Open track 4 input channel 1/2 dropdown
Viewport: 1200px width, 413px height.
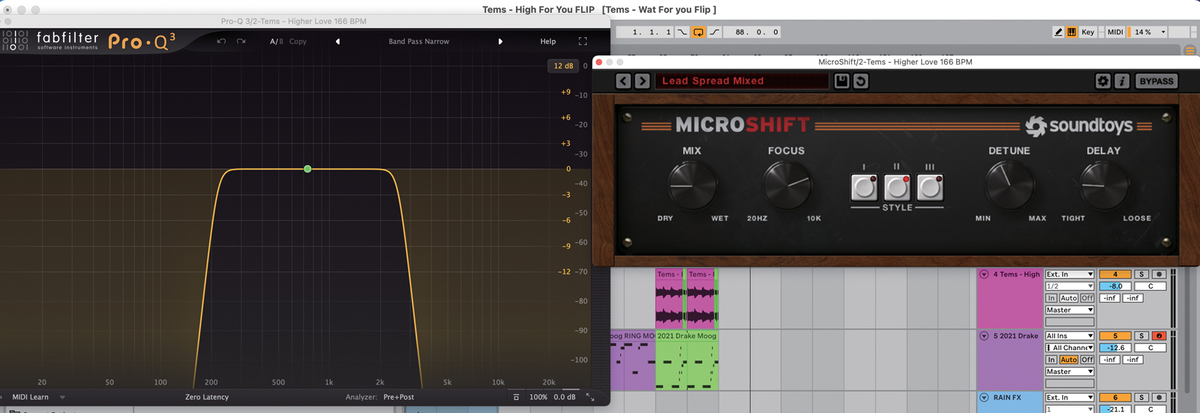coord(1069,286)
